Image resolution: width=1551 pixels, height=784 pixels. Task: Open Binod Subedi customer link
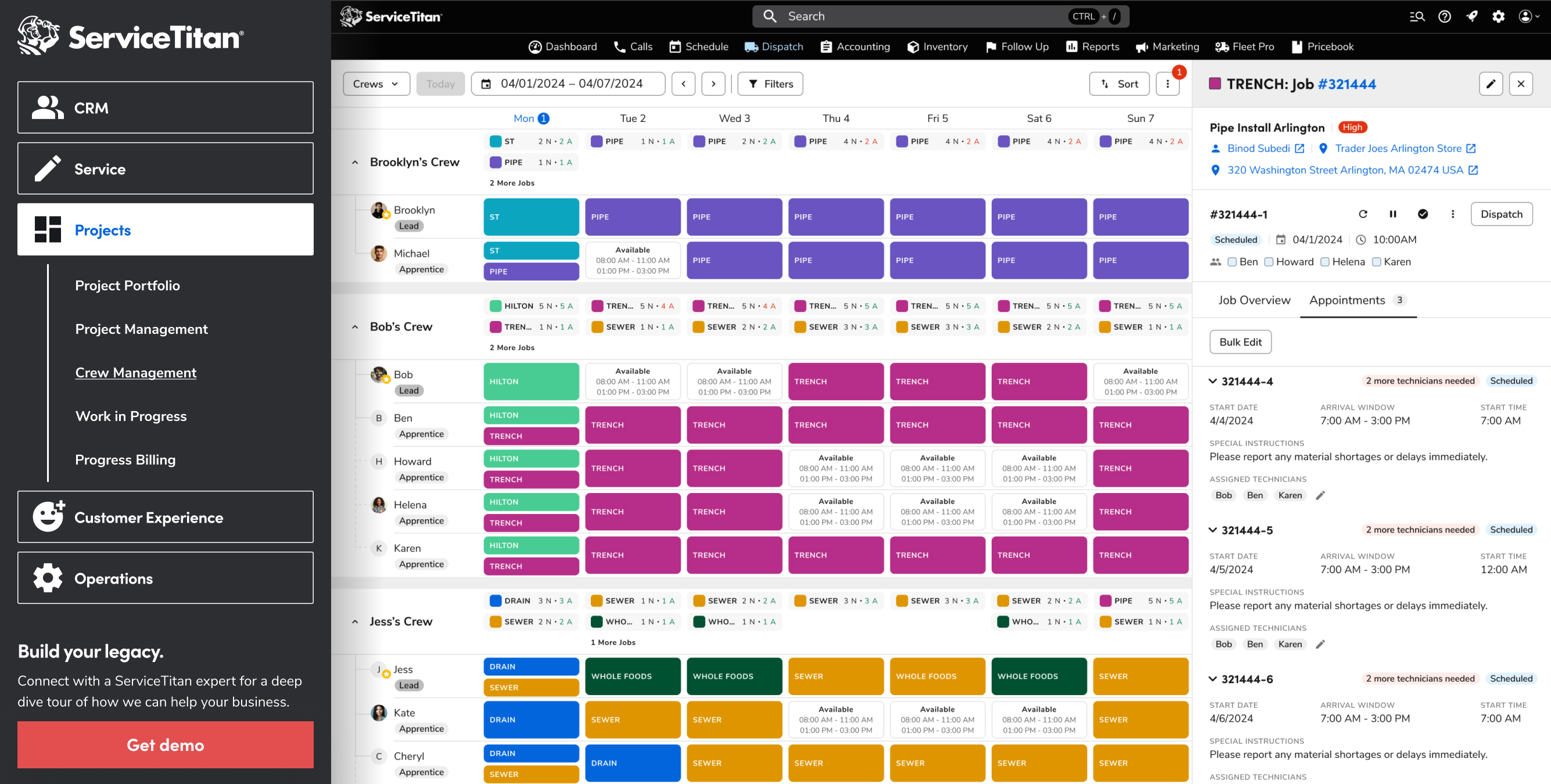click(x=1258, y=148)
